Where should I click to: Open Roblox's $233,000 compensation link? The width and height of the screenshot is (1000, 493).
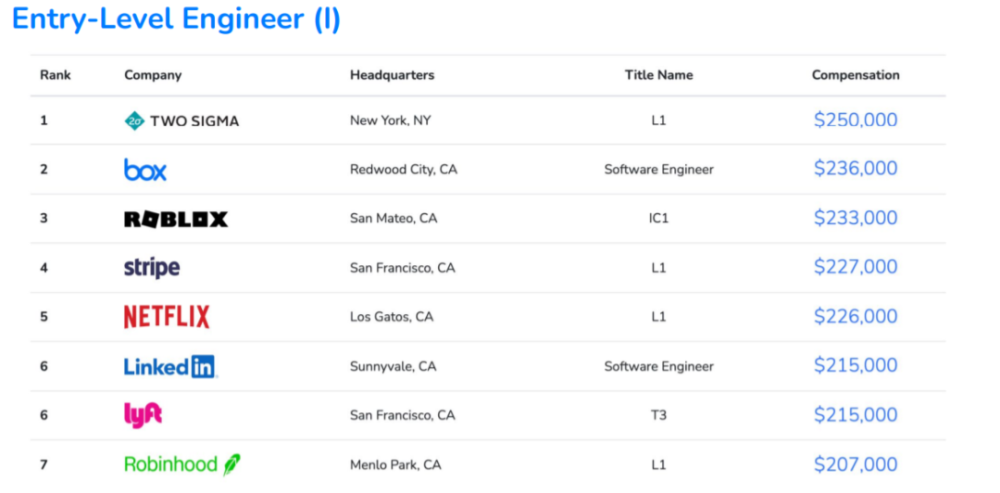[x=855, y=218]
